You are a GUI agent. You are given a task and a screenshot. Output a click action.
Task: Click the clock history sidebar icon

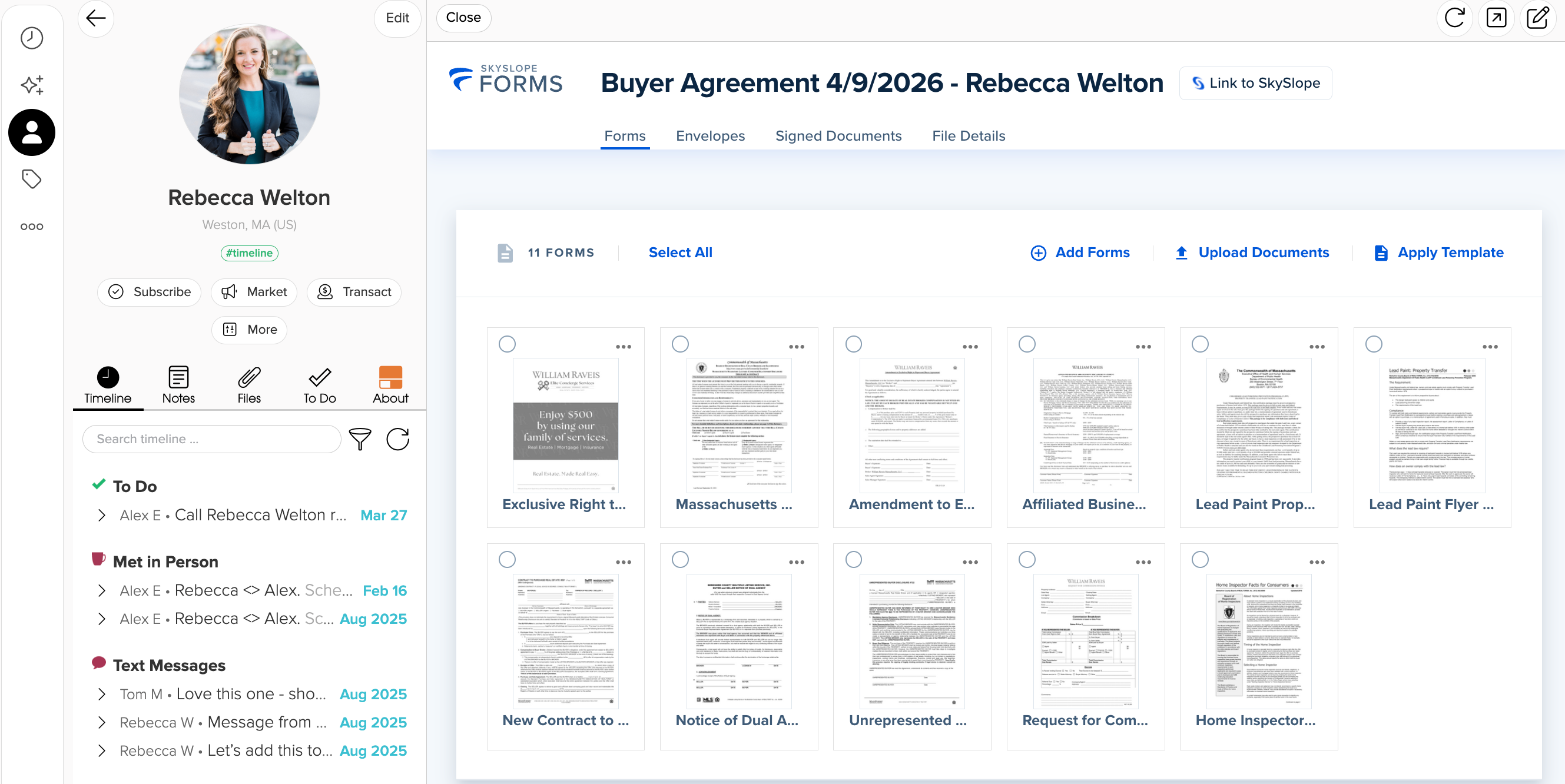pos(32,38)
